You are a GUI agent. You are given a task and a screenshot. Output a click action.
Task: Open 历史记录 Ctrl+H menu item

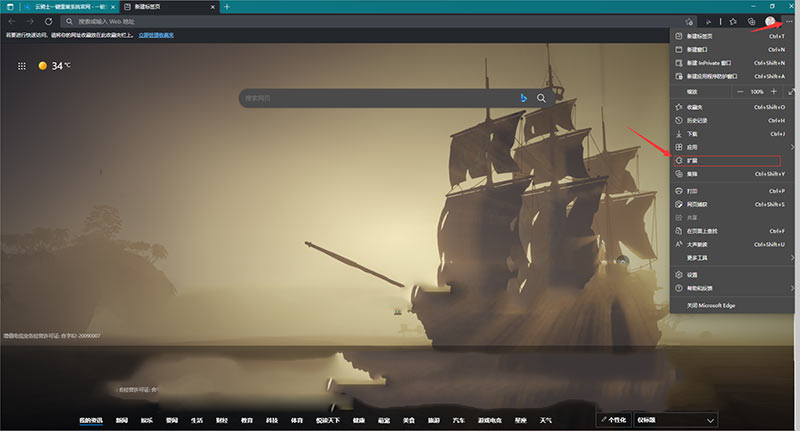click(x=732, y=120)
